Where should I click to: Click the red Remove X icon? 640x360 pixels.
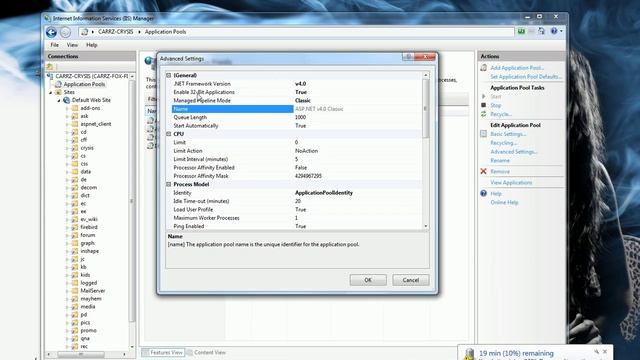point(484,171)
